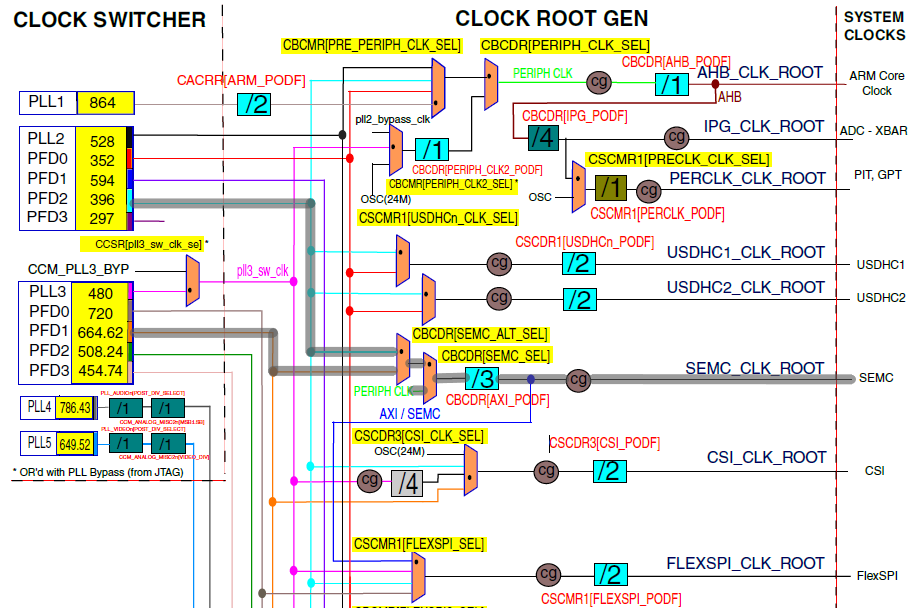Click the AXI / SEMC blue label
This screenshot has height=608, width=921.
[x=409, y=414]
